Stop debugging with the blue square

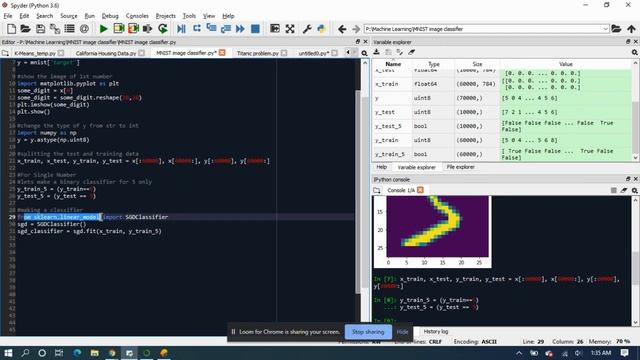pos(255,29)
